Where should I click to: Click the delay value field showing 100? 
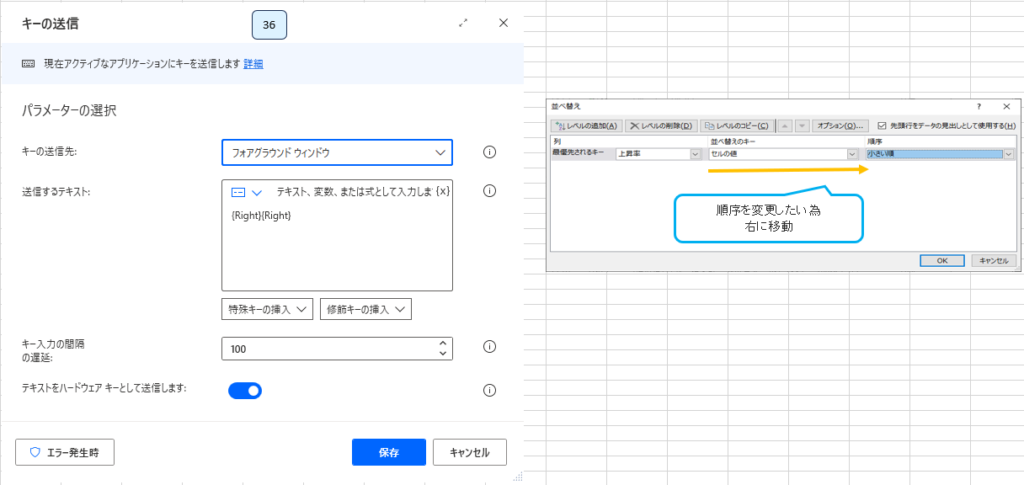[x=328, y=348]
